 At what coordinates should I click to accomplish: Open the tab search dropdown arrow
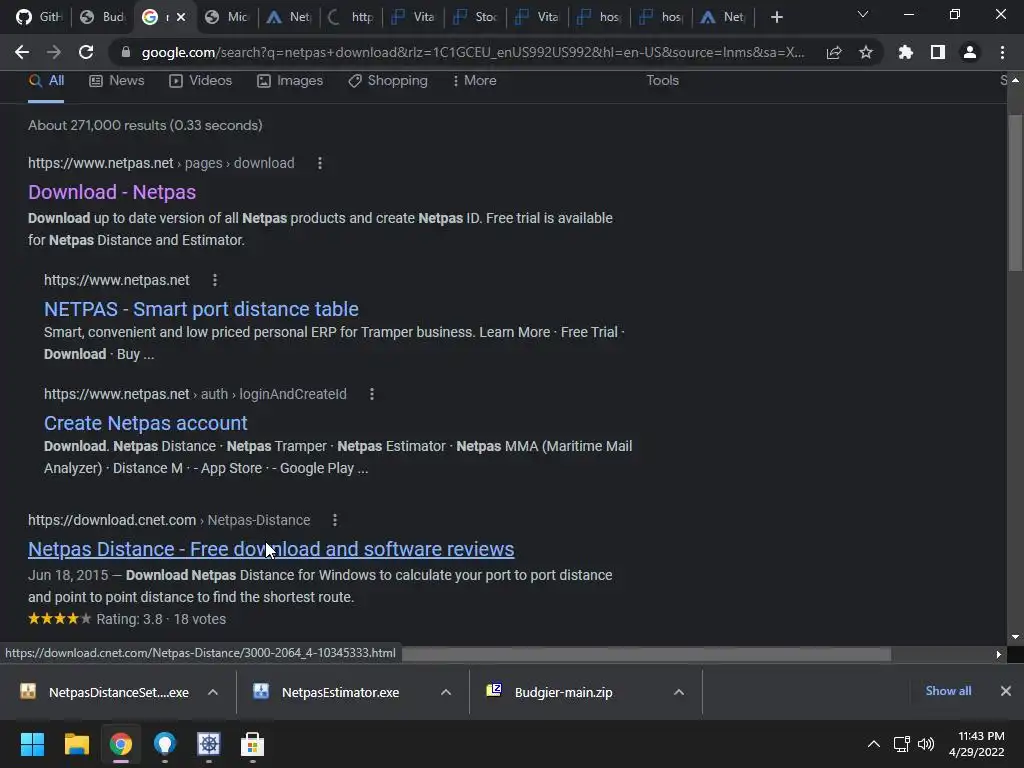coord(863,14)
